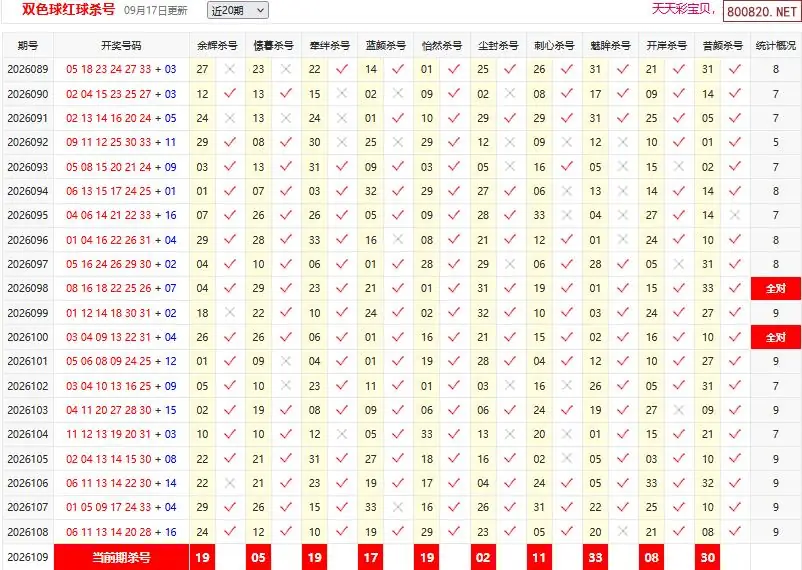Click the period number 2026100 in 期号 column
Viewport: 802px width, 570px height.
point(28,337)
